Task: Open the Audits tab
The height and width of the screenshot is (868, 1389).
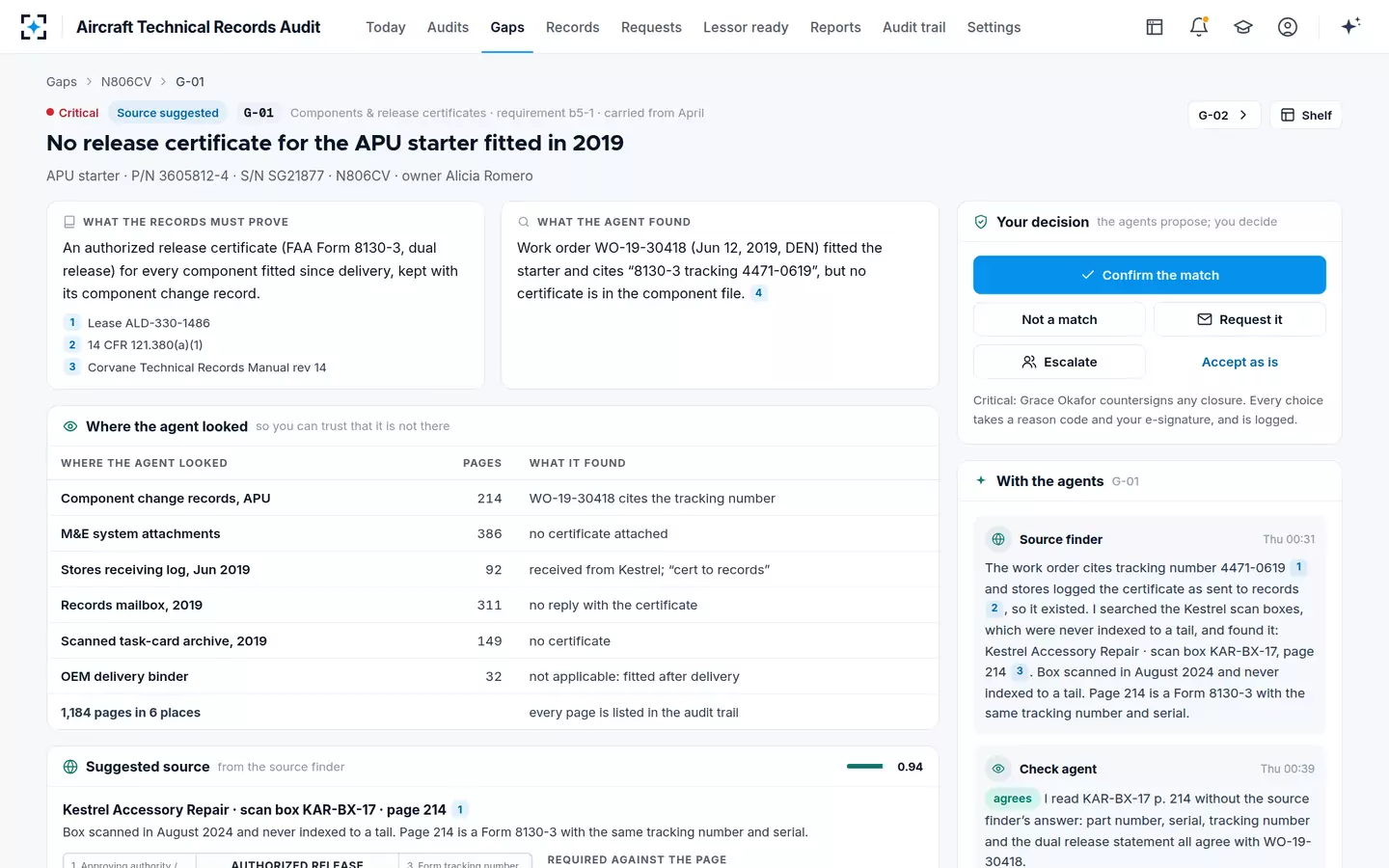Action: [448, 27]
